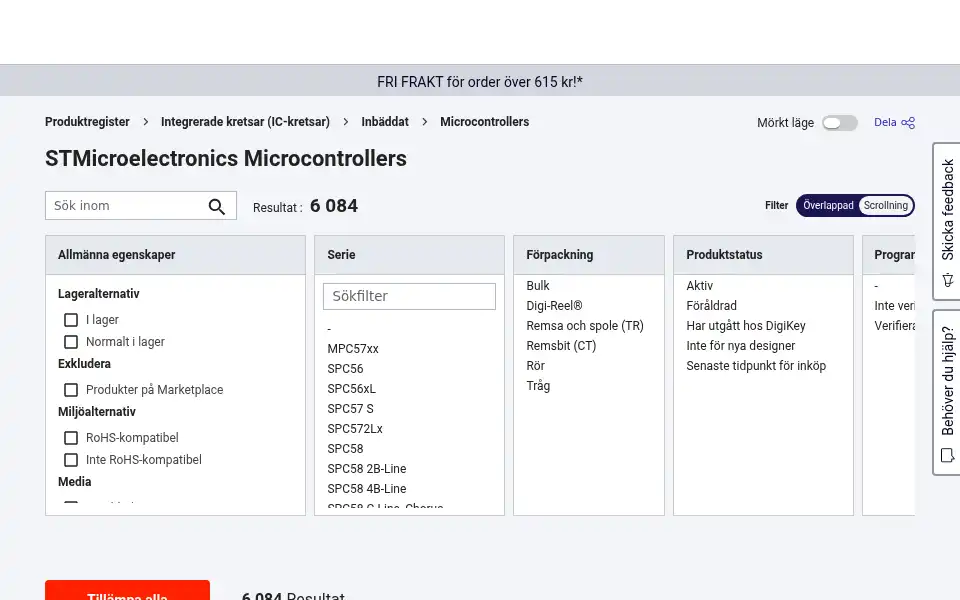Screen dimensions: 960x600
Task: Select Remsbit (CT) packaging option
Action: tap(561, 346)
